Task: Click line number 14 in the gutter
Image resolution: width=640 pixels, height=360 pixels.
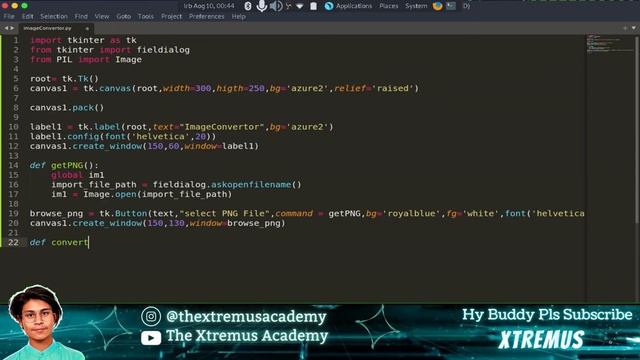Action: (x=13, y=165)
